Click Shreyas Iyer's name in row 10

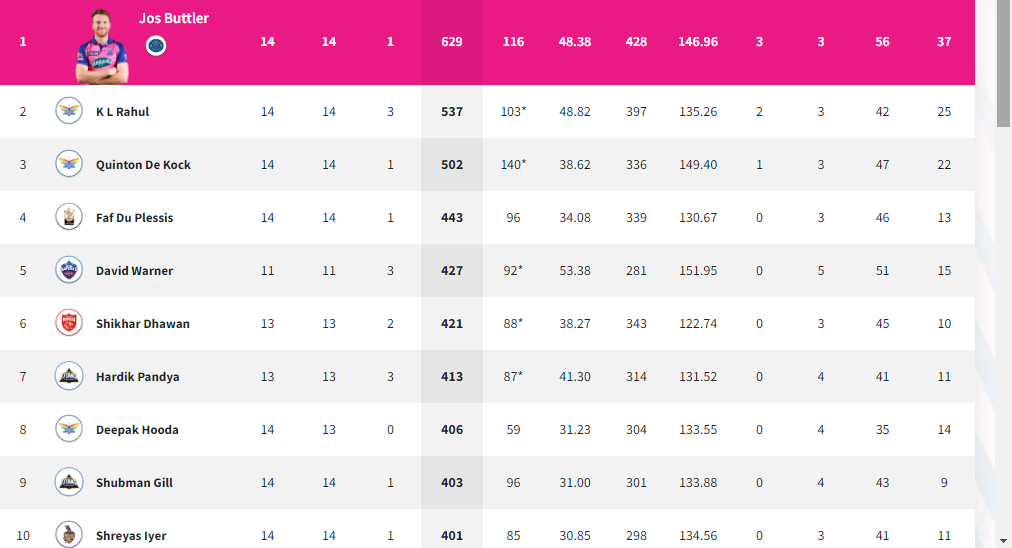(x=131, y=536)
